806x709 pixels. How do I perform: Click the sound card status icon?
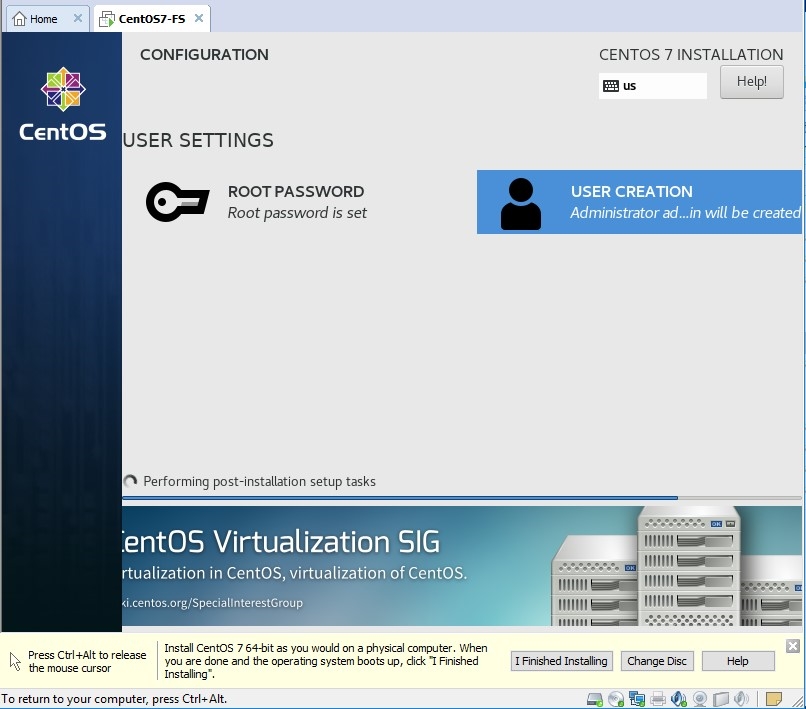(x=679, y=699)
